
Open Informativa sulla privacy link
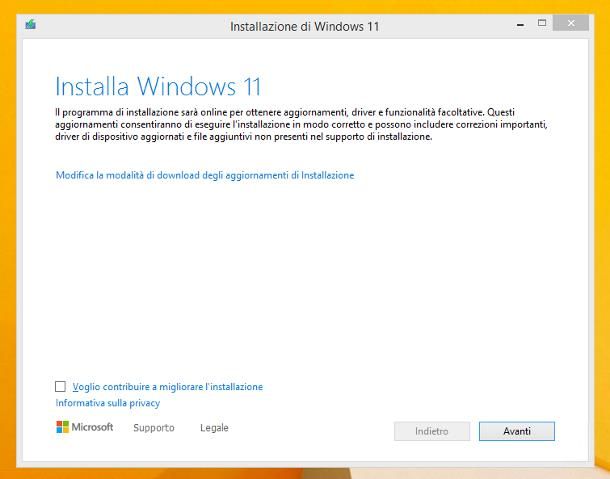[108, 403]
